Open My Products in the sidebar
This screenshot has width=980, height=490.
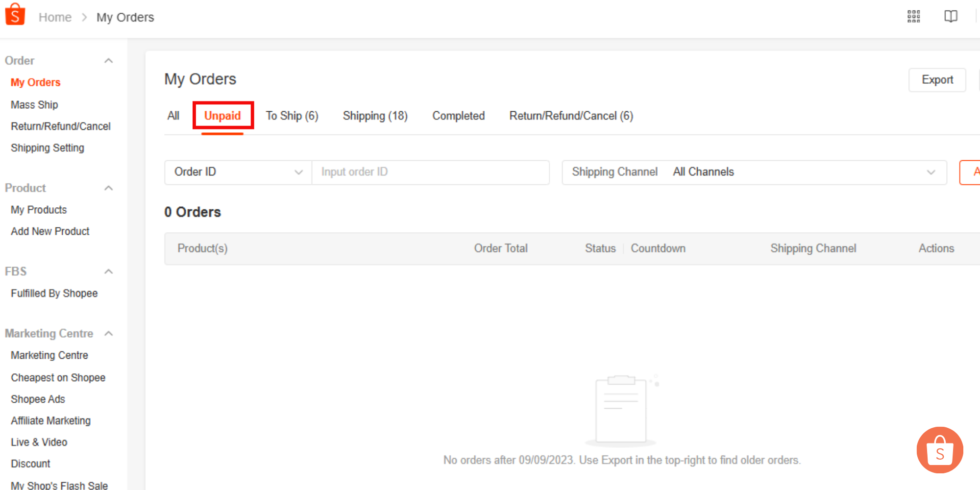(x=39, y=210)
